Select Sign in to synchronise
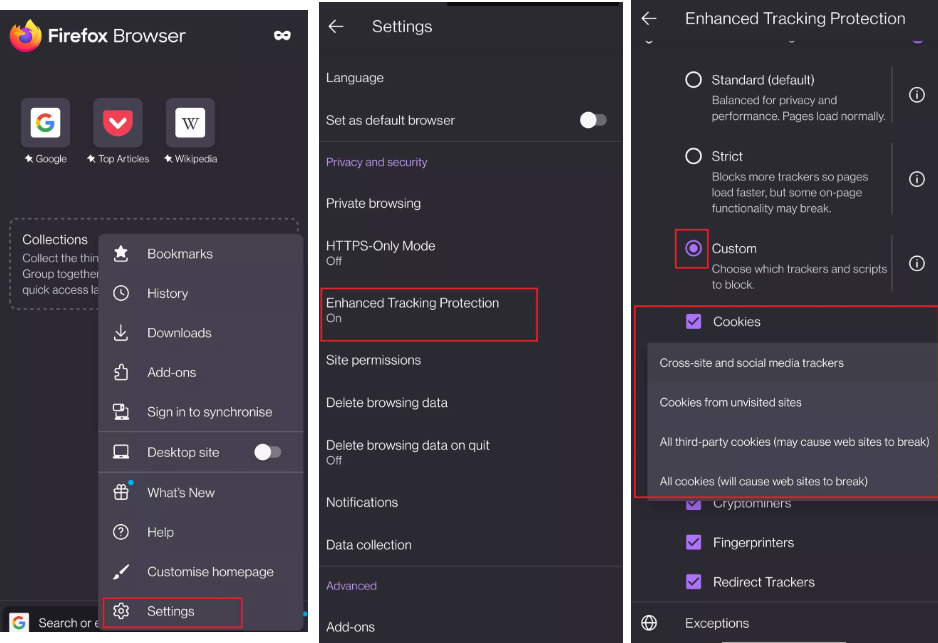 [x=201, y=412]
